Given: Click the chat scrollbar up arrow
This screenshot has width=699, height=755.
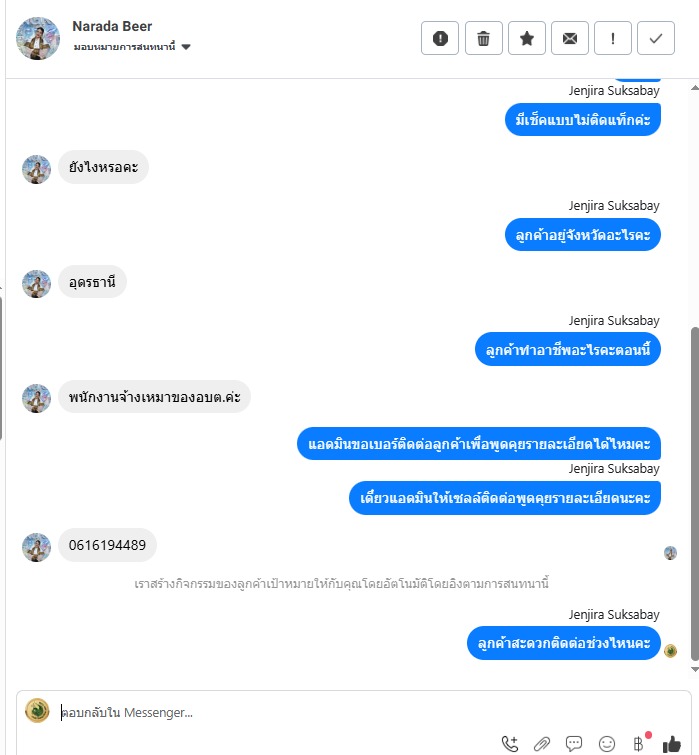Looking at the screenshot, I should (x=695, y=88).
